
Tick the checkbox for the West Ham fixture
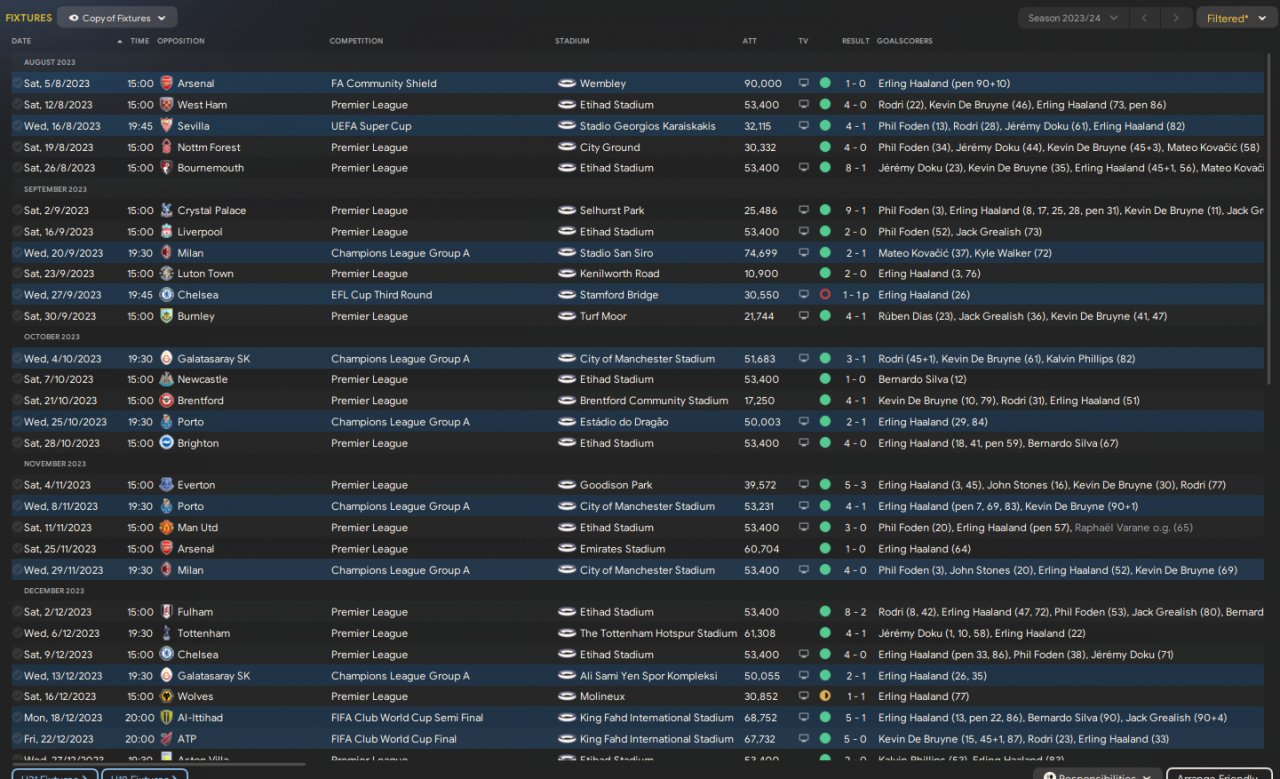tap(17, 105)
